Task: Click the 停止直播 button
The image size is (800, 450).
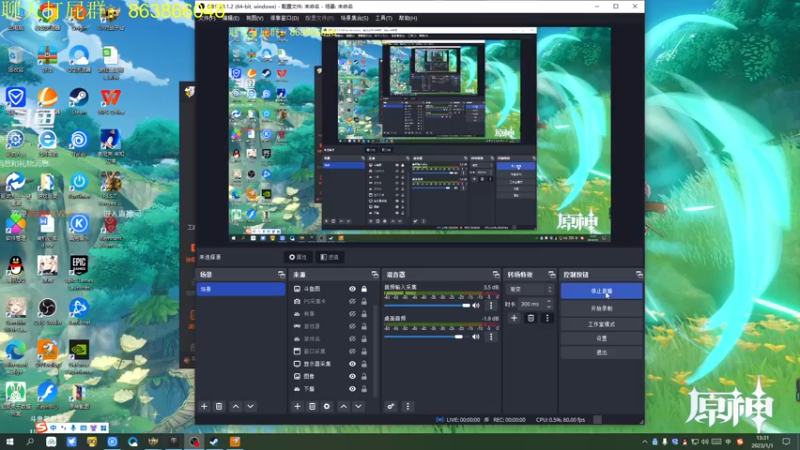Action: click(x=602, y=291)
